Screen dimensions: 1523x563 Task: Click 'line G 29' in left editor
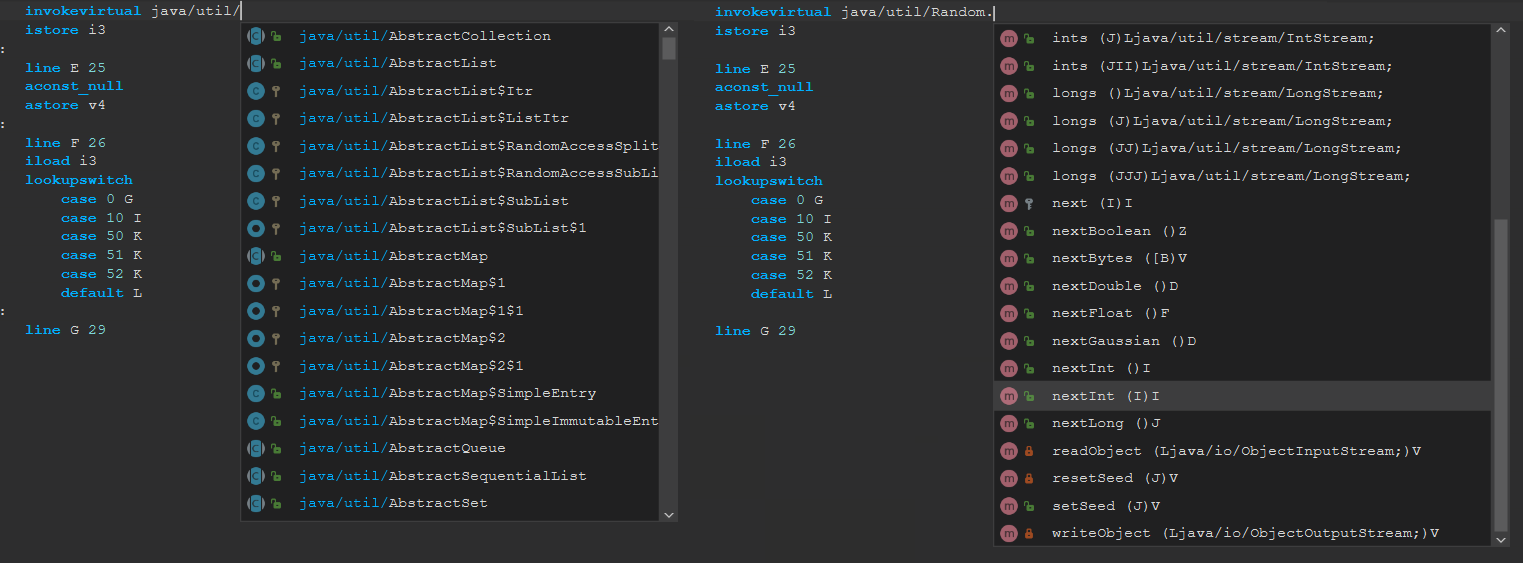(65, 330)
